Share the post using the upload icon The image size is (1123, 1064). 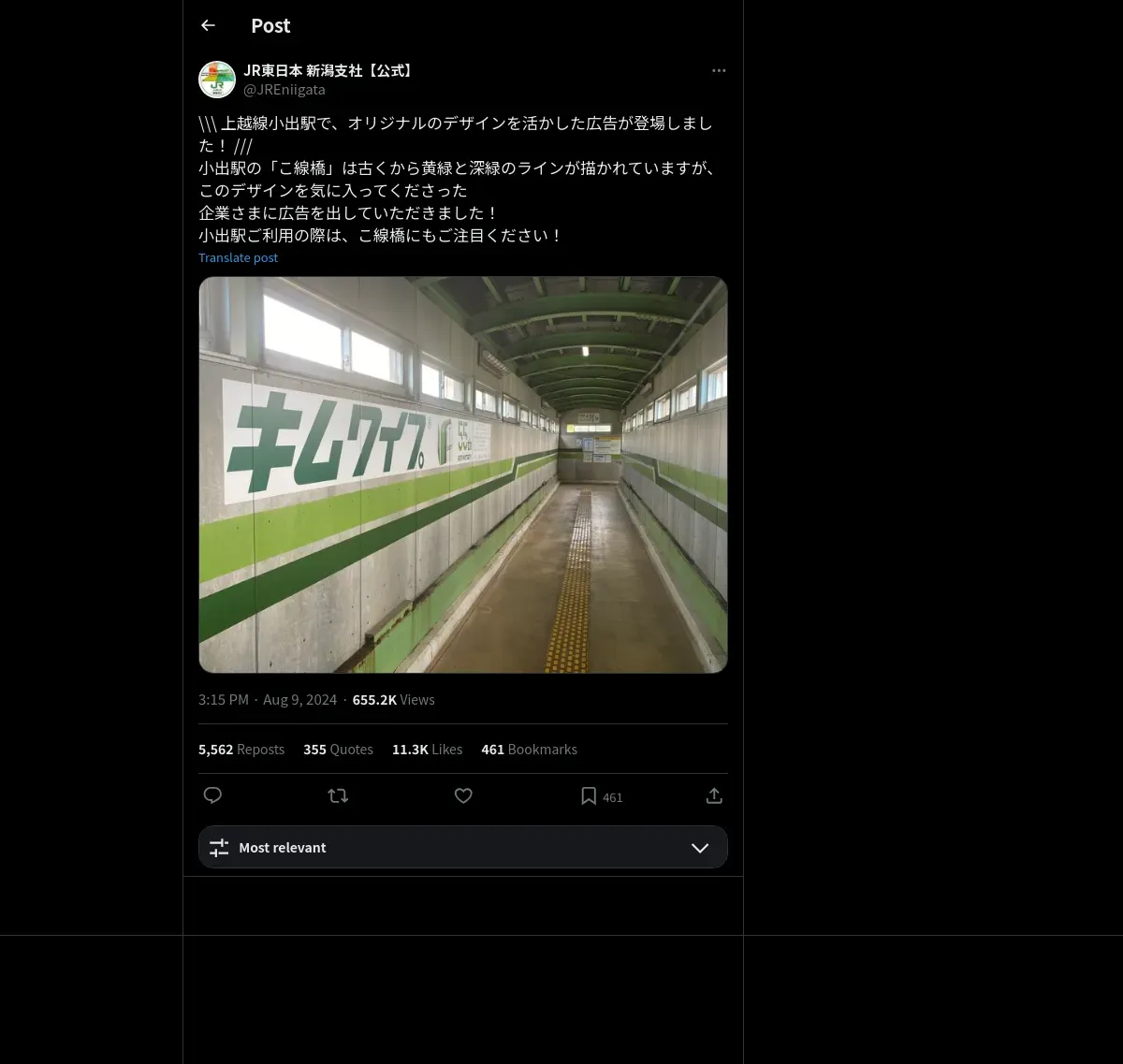[x=714, y=795]
